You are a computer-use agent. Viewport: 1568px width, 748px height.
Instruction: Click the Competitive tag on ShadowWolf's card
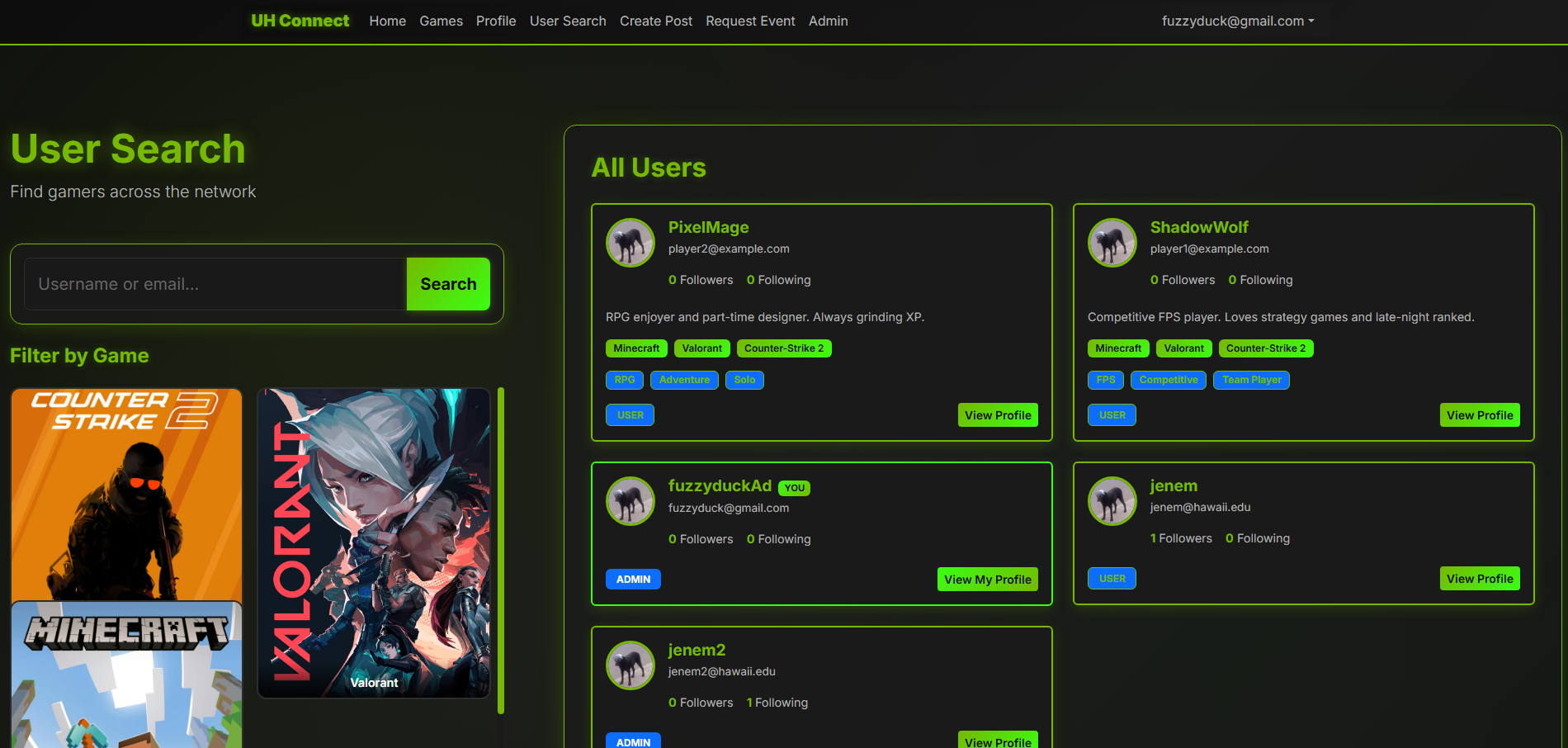click(1168, 380)
